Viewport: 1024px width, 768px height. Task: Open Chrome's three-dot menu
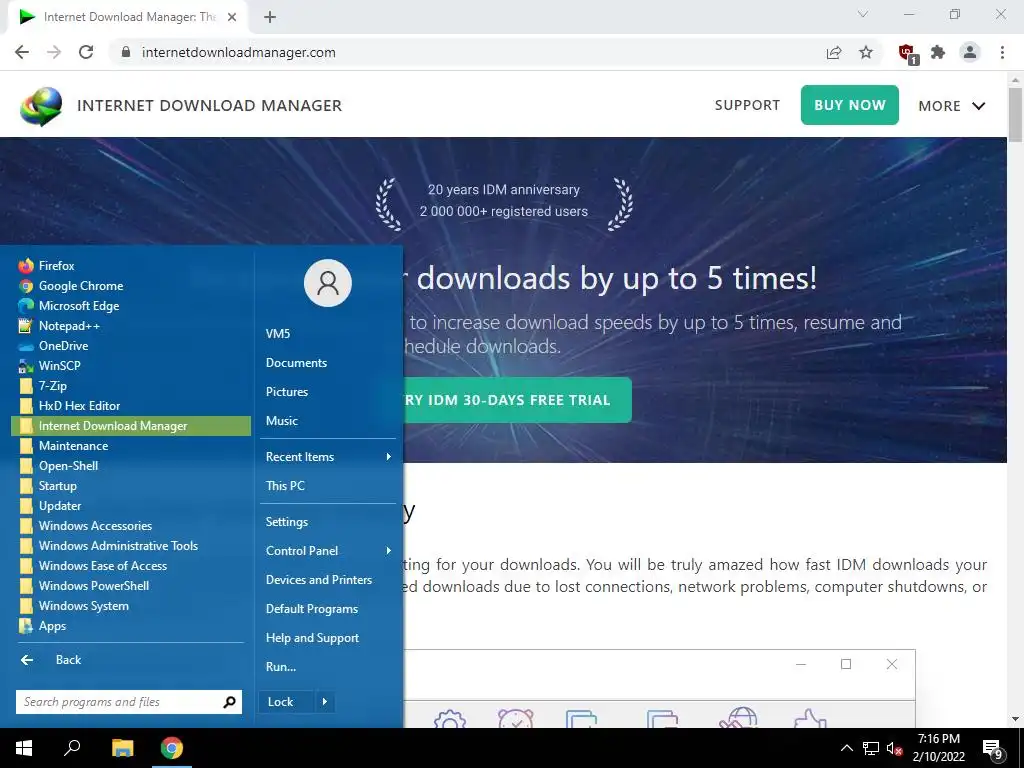click(x=1002, y=52)
